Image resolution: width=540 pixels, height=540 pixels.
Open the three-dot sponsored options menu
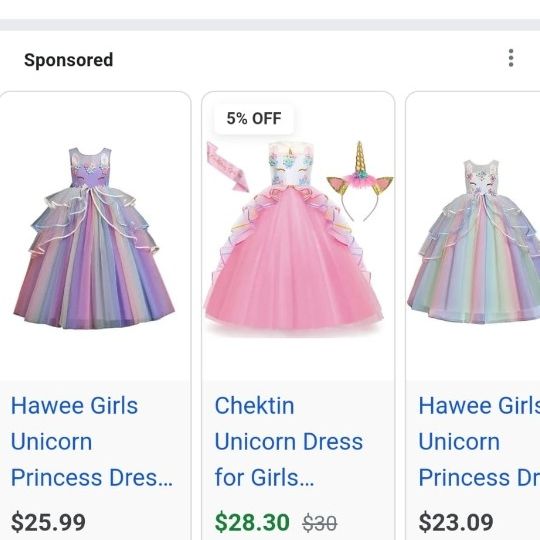coord(511,58)
